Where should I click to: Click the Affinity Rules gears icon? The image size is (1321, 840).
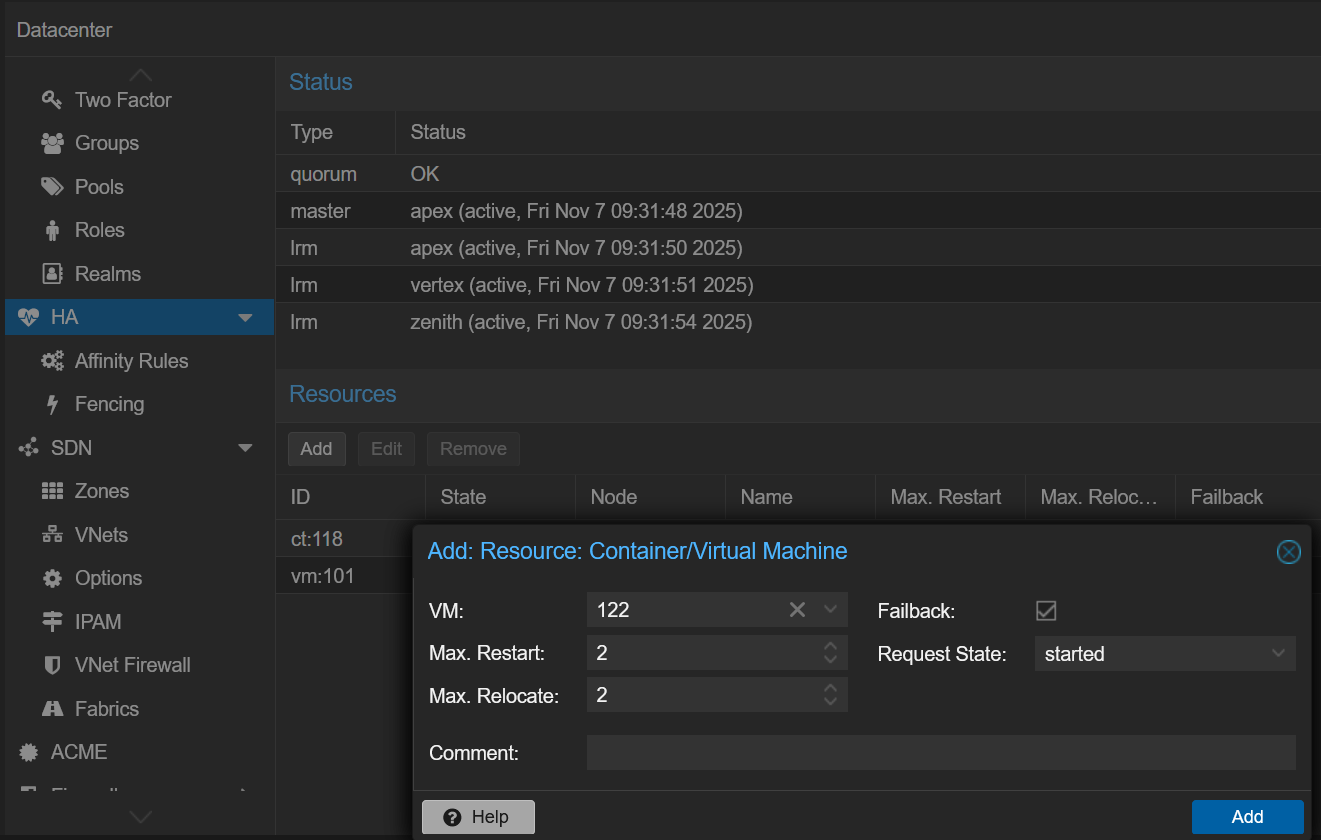52,361
